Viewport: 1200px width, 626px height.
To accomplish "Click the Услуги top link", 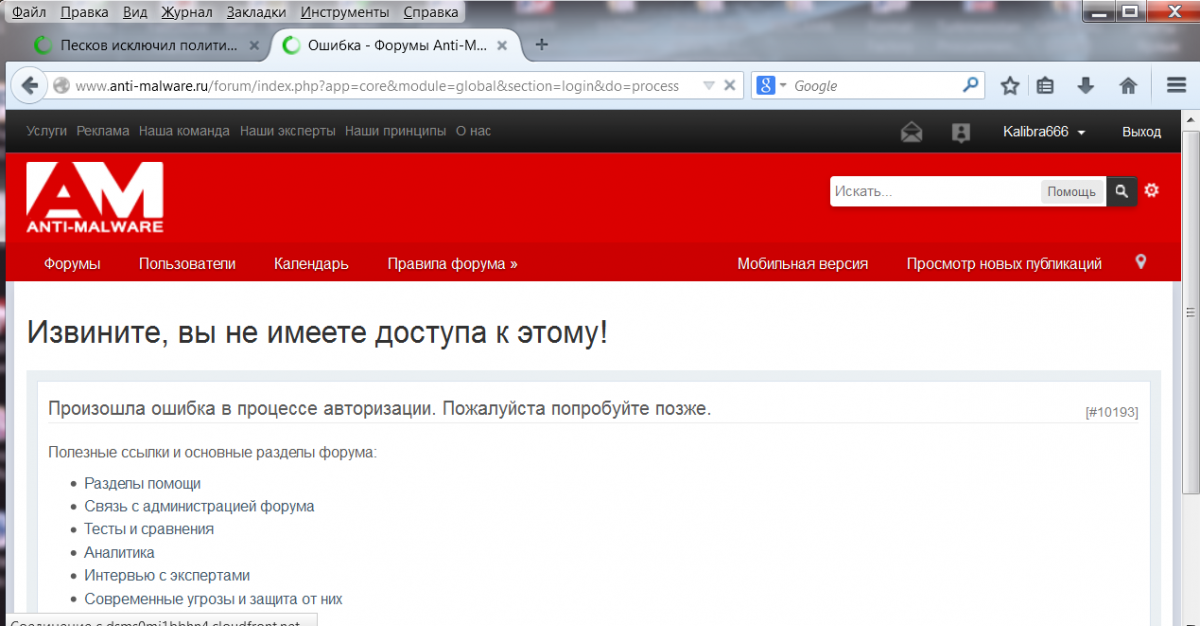I will [47, 131].
